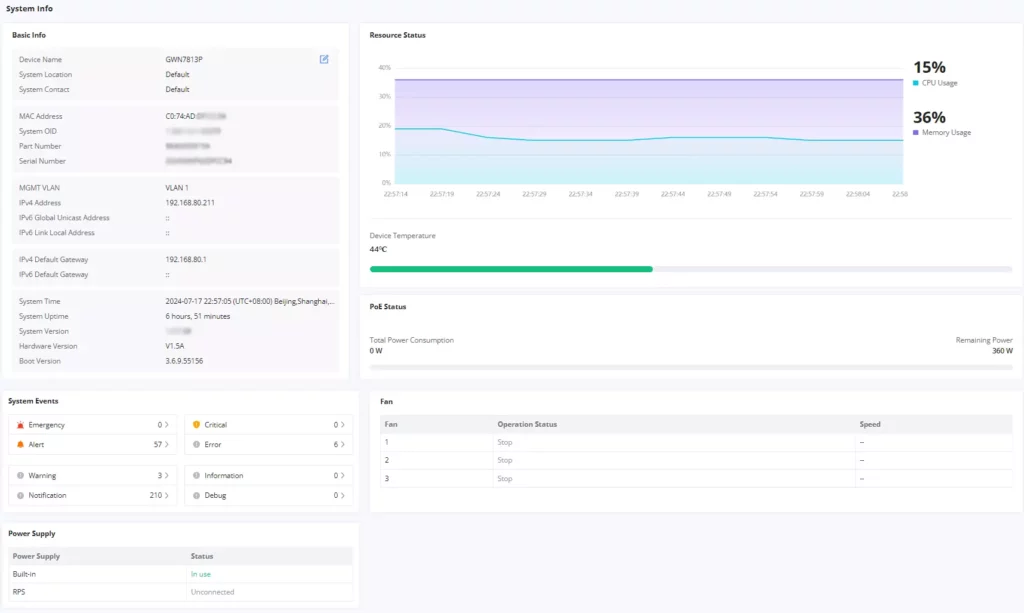Screen dimensions: 1024x613
Task: Click Fan 2 Stop status
Action: 504,460
